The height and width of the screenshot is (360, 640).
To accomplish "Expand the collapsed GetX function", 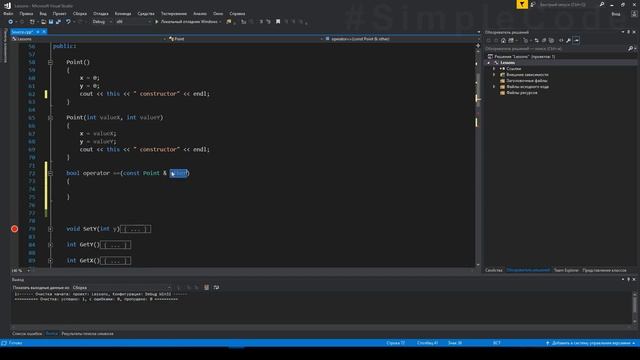I will click(50, 260).
